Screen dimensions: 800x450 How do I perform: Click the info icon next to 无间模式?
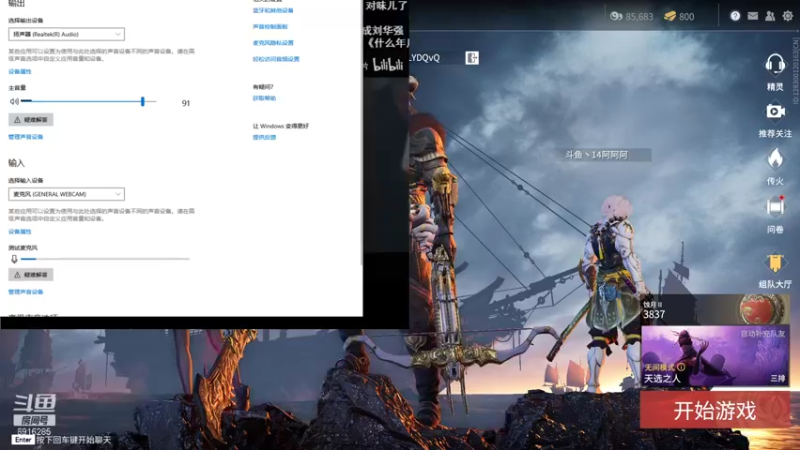point(682,367)
